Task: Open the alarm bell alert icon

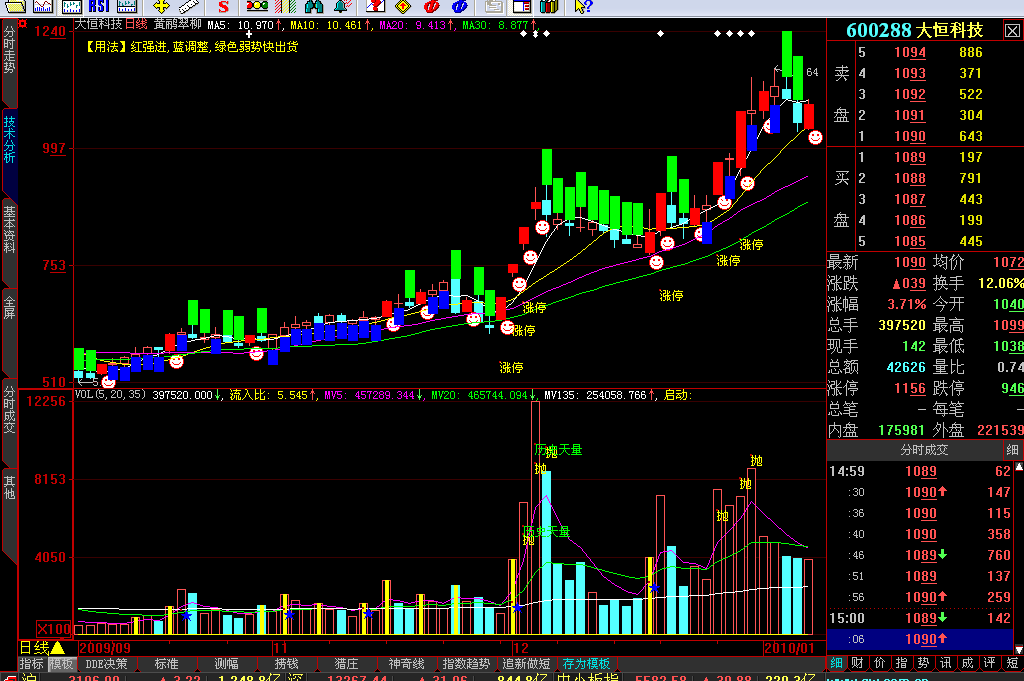Action: (x=342, y=7)
